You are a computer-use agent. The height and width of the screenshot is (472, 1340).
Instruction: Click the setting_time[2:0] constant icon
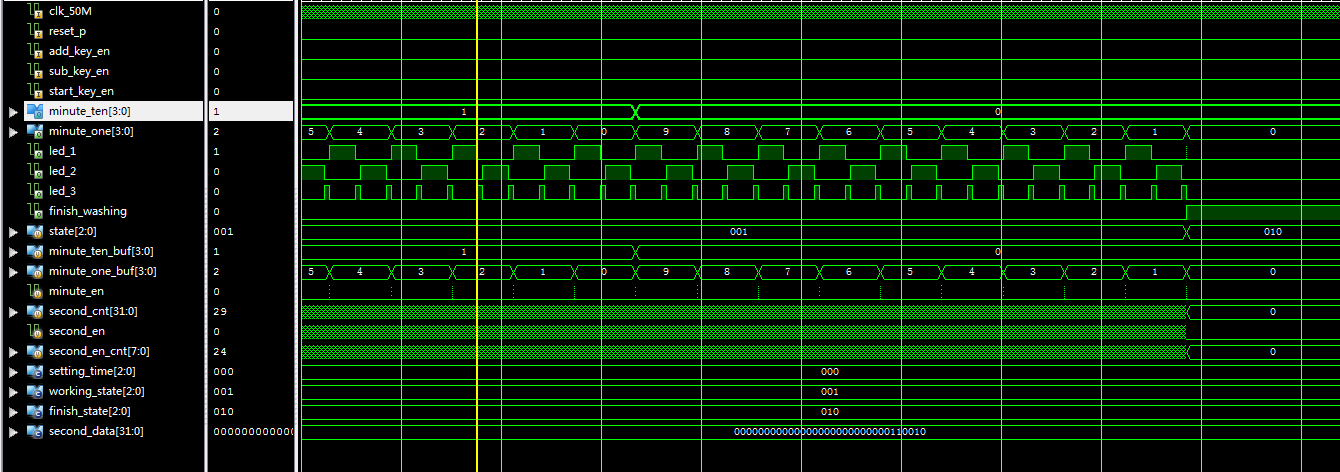[35, 371]
